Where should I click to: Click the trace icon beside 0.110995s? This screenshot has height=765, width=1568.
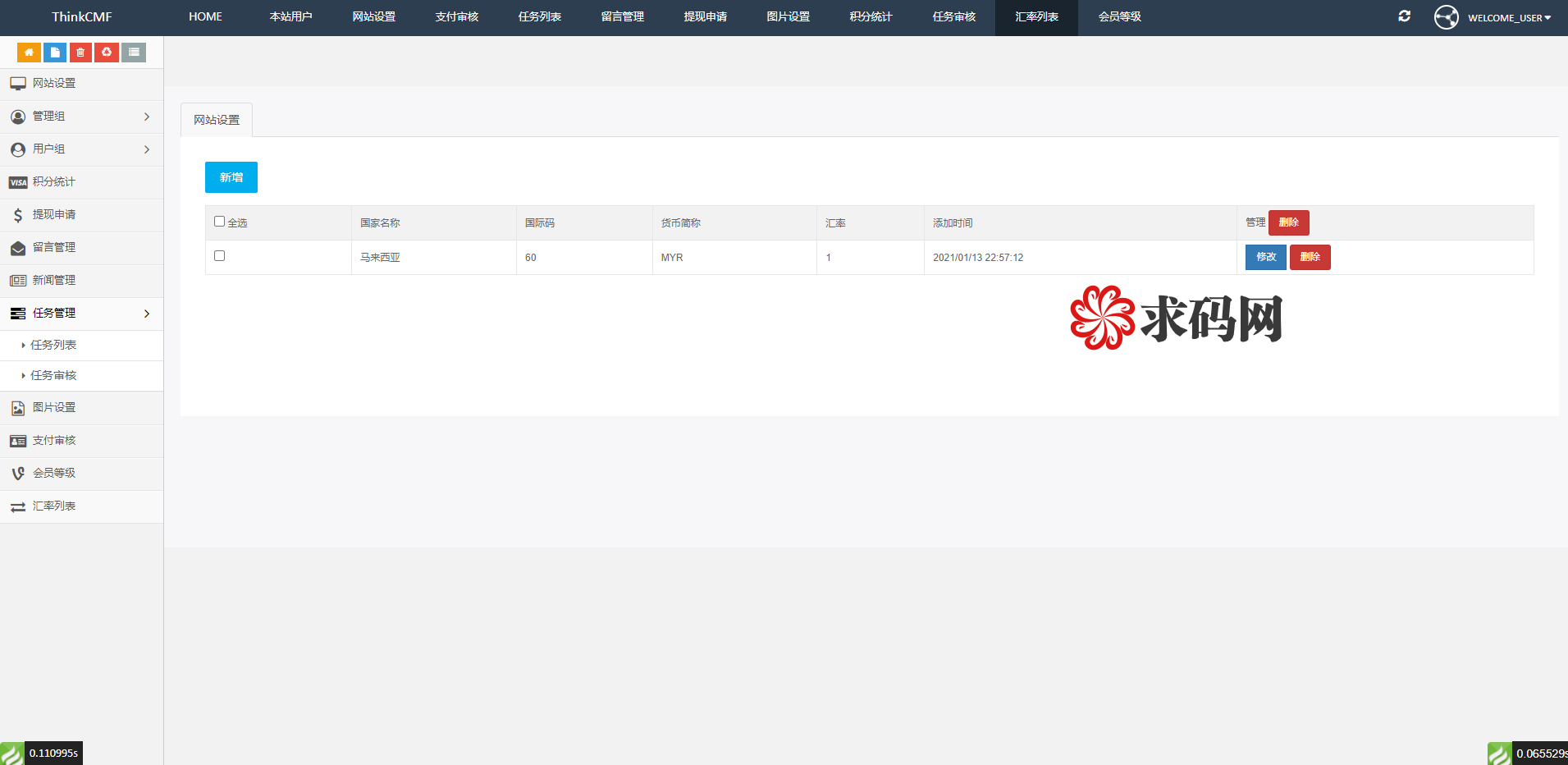(x=11, y=754)
